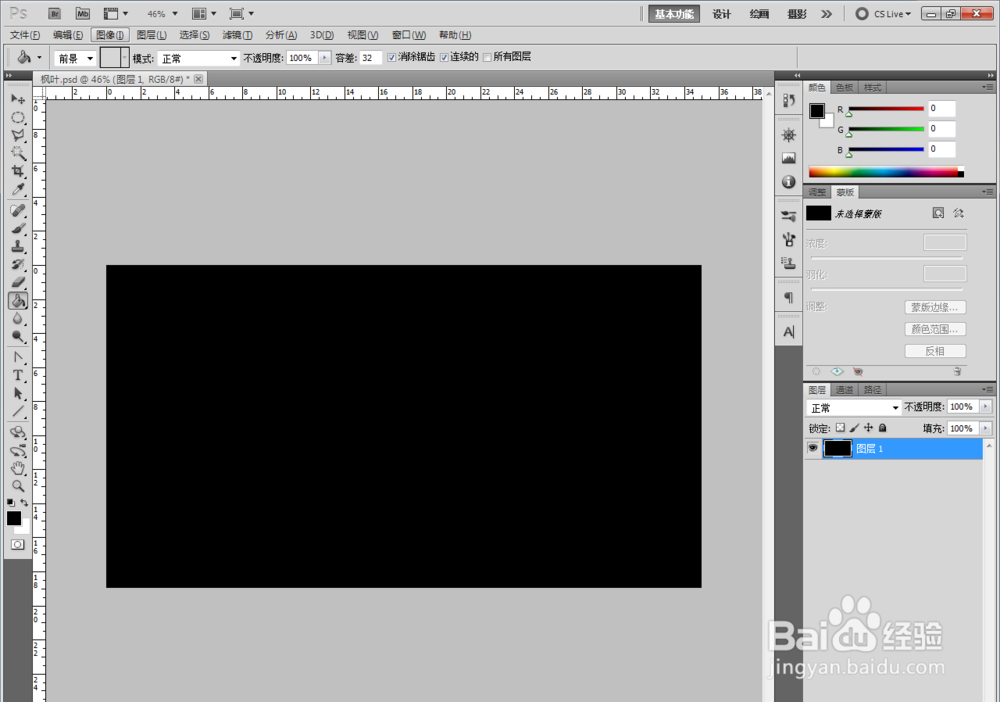
Task: Open the 窗口(W) menu
Action: (x=409, y=35)
